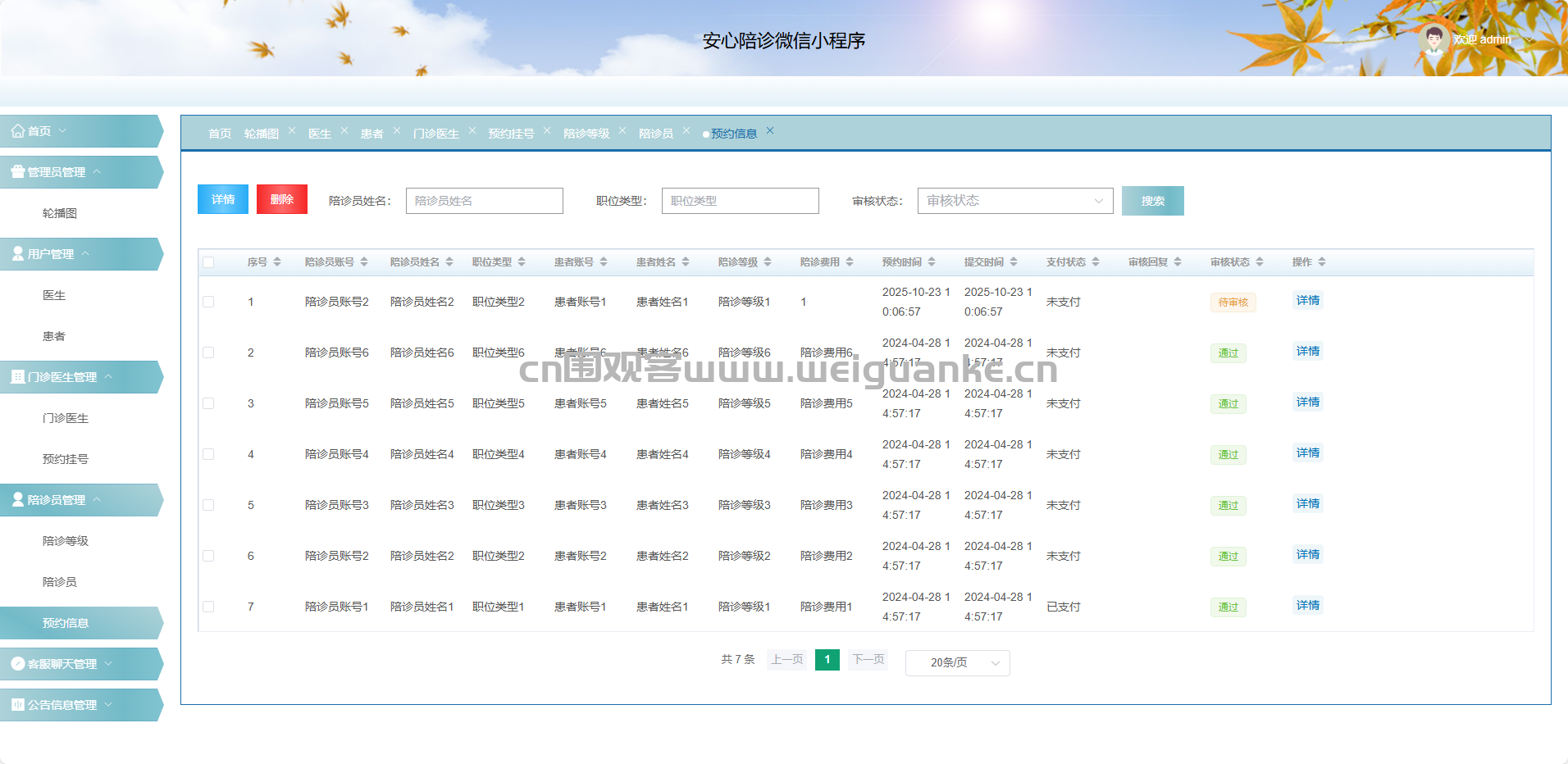Sort by 陪诊费用 using its sort arrows

click(850, 262)
